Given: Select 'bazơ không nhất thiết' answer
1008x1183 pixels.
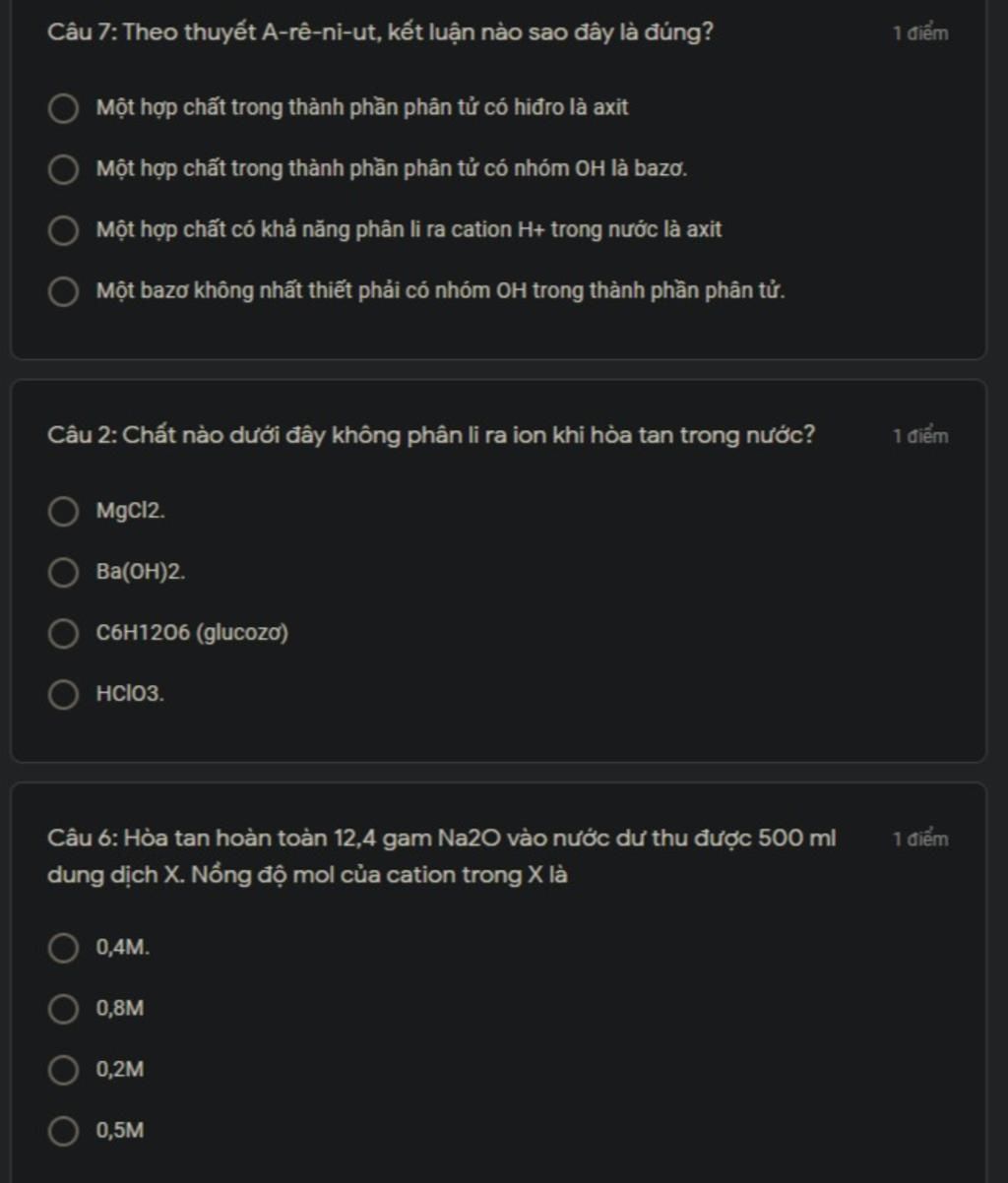Looking at the screenshot, I should tap(63, 291).
